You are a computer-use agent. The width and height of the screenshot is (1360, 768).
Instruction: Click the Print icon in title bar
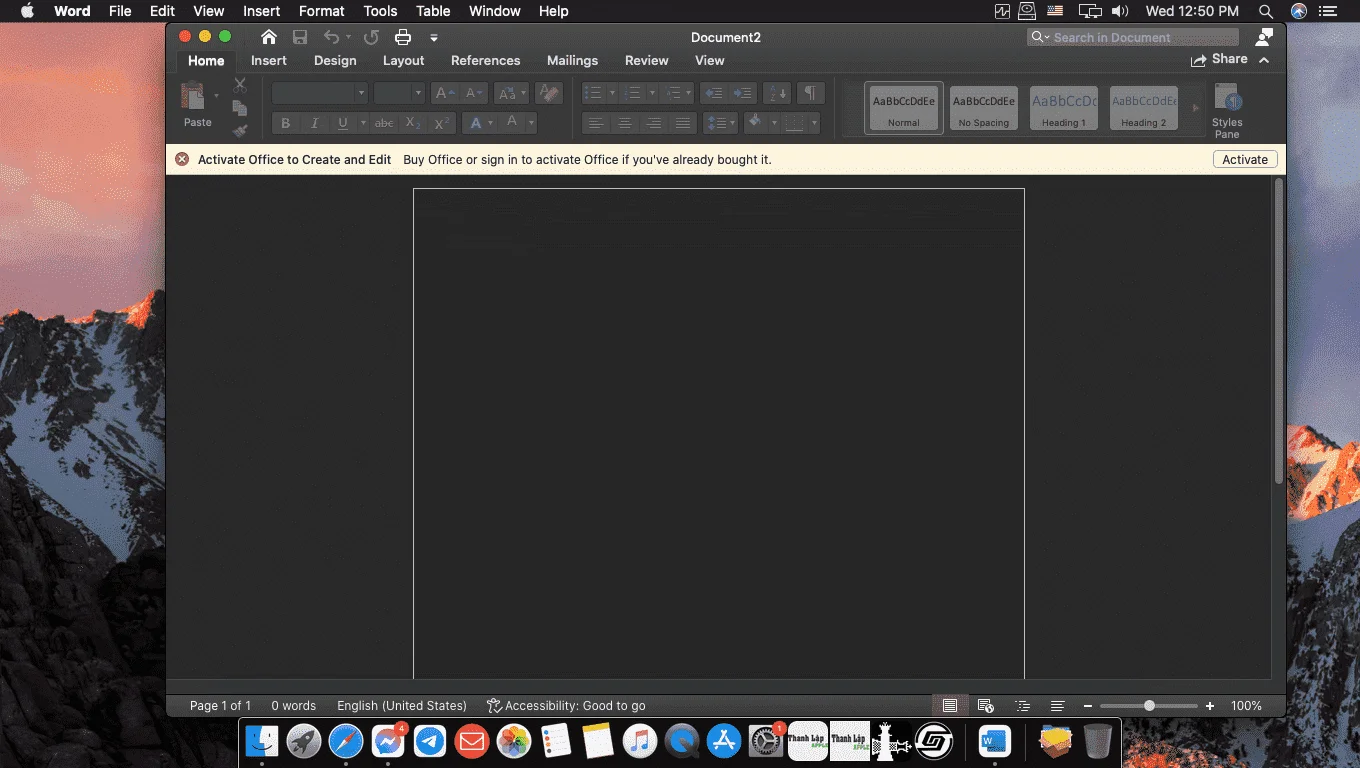[x=403, y=37]
